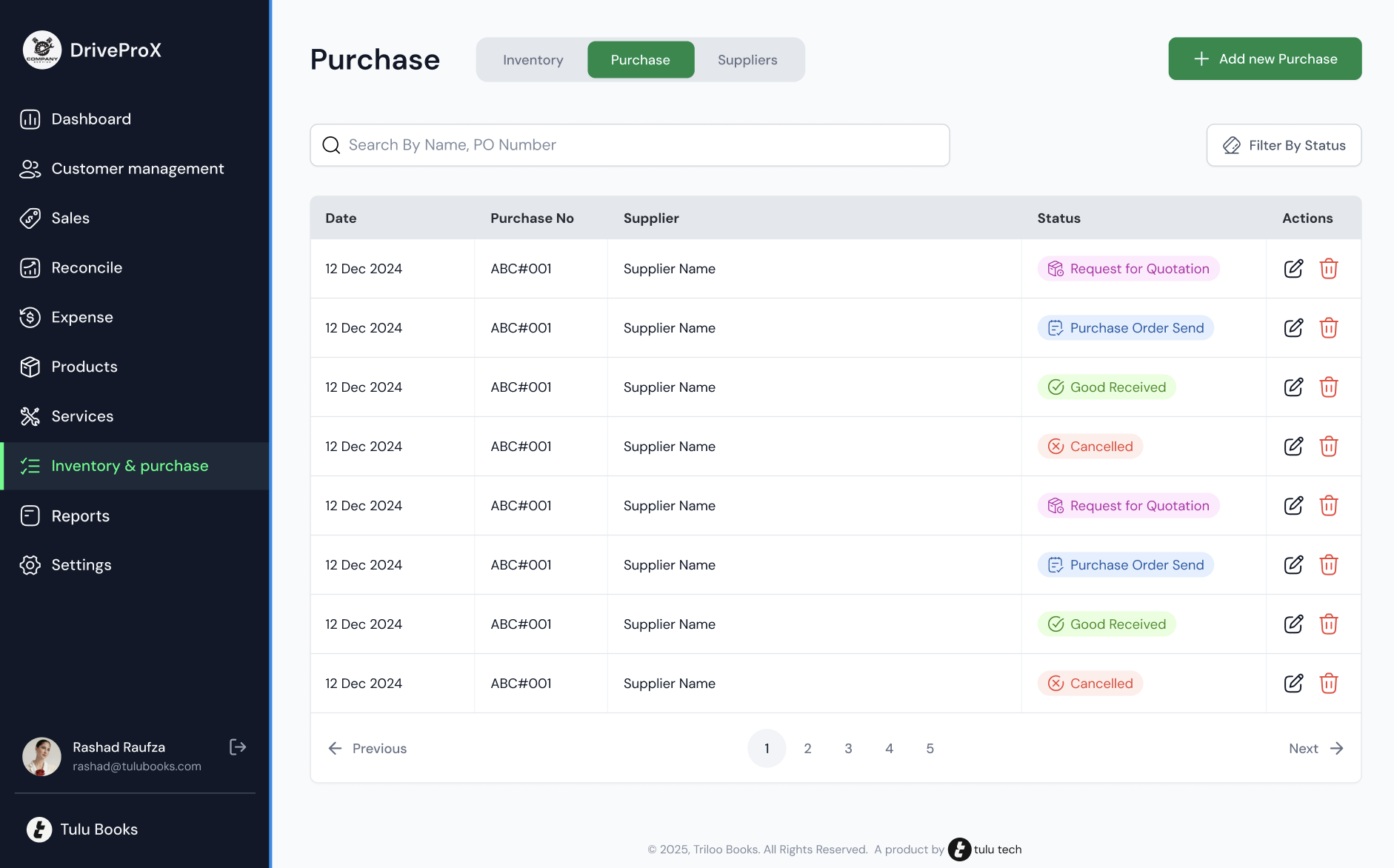Click the logout icon next to Rashad Raufza
Image resolution: width=1394 pixels, height=868 pixels.
pos(238,747)
